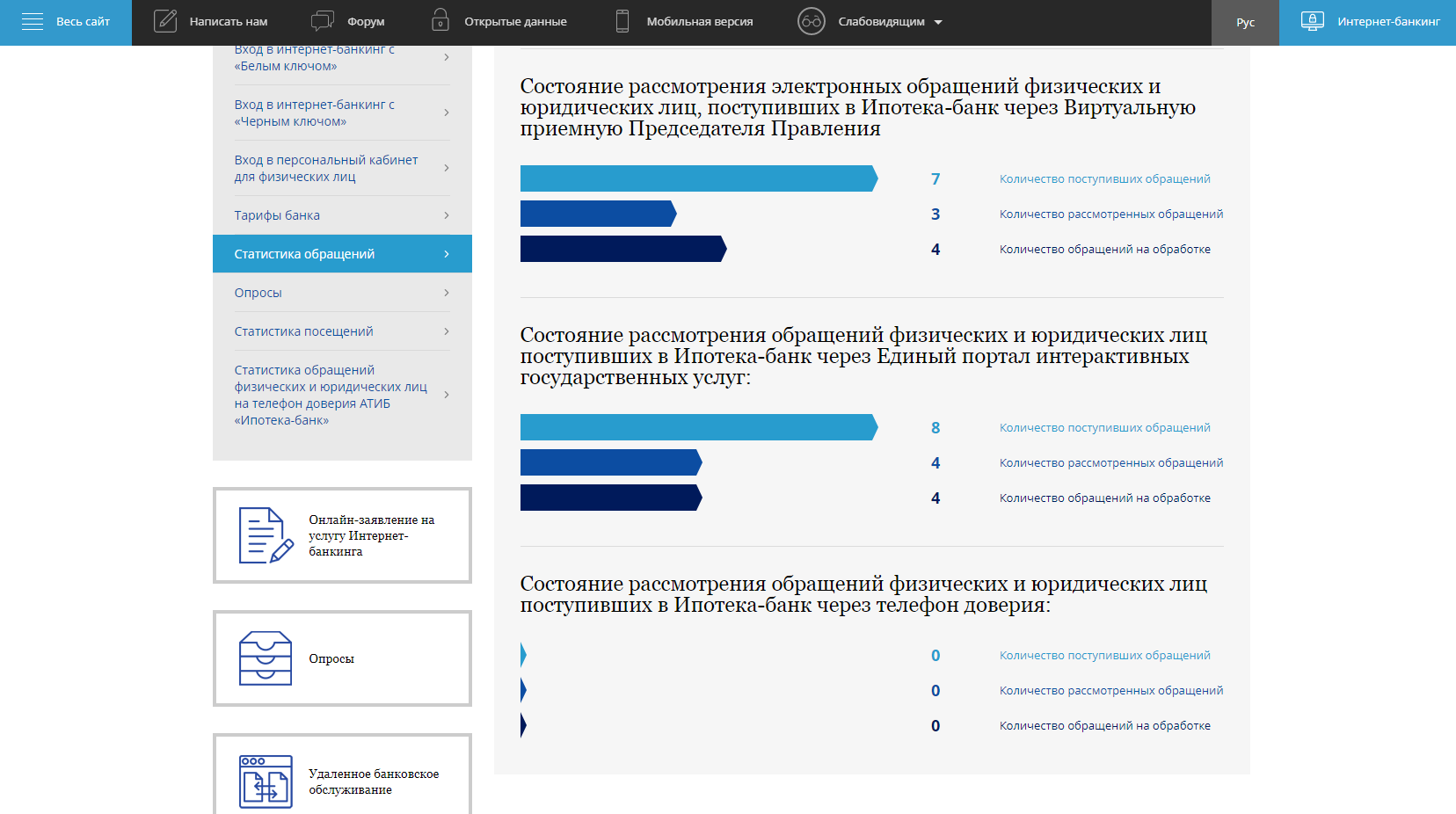The image size is (1456, 814).
Task: Click the pencil icon for Написать нам
Action: pos(165,21)
